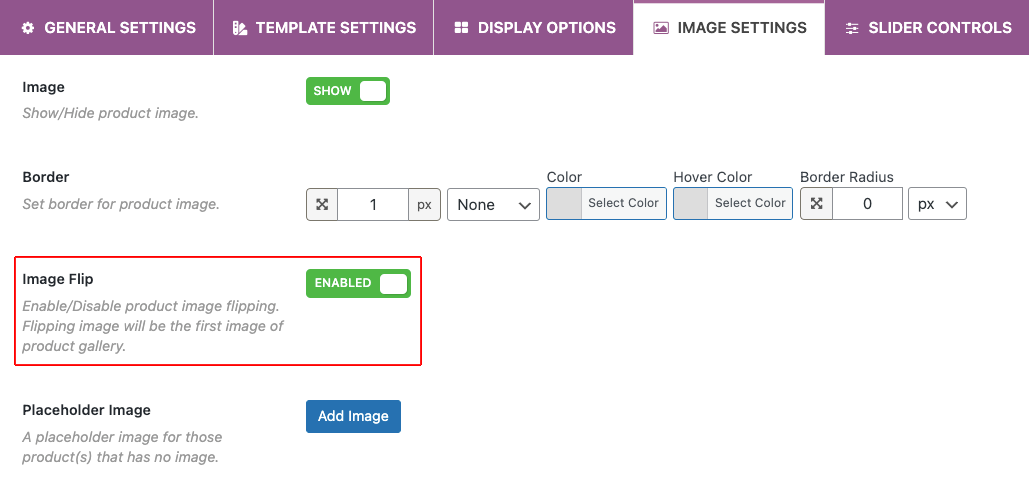1029x494 pixels.
Task: Click the border width arrows icon
Action: [322, 204]
